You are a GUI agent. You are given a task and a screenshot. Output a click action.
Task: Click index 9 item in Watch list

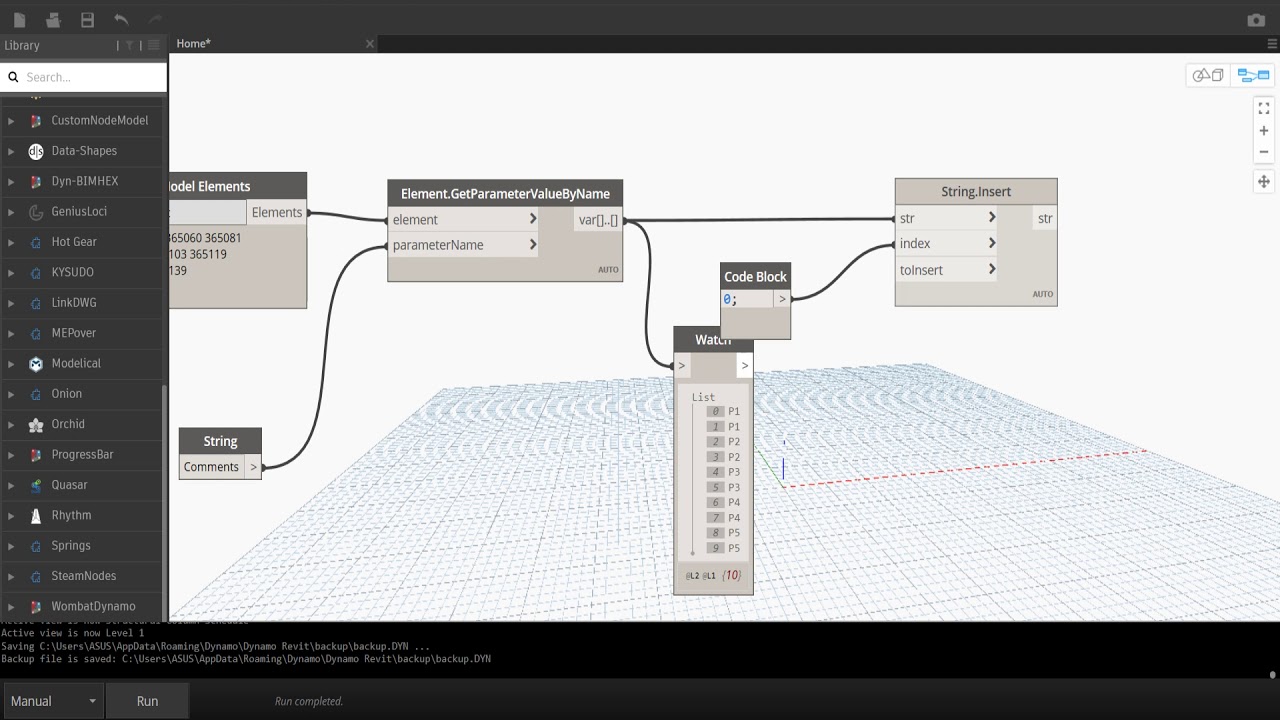[725, 548]
